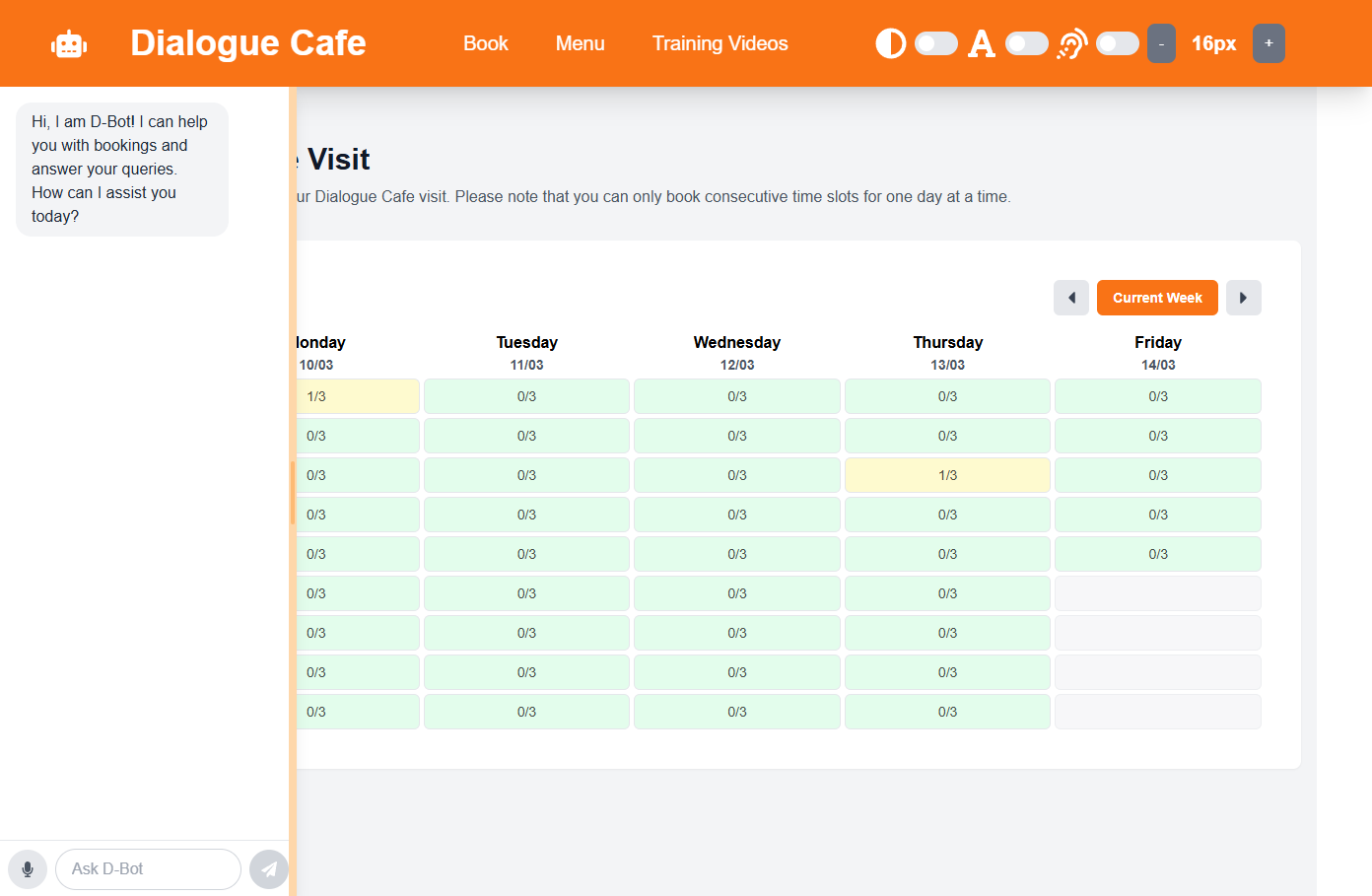Increase font size with plus button
The image size is (1372, 896).
(1269, 43)
